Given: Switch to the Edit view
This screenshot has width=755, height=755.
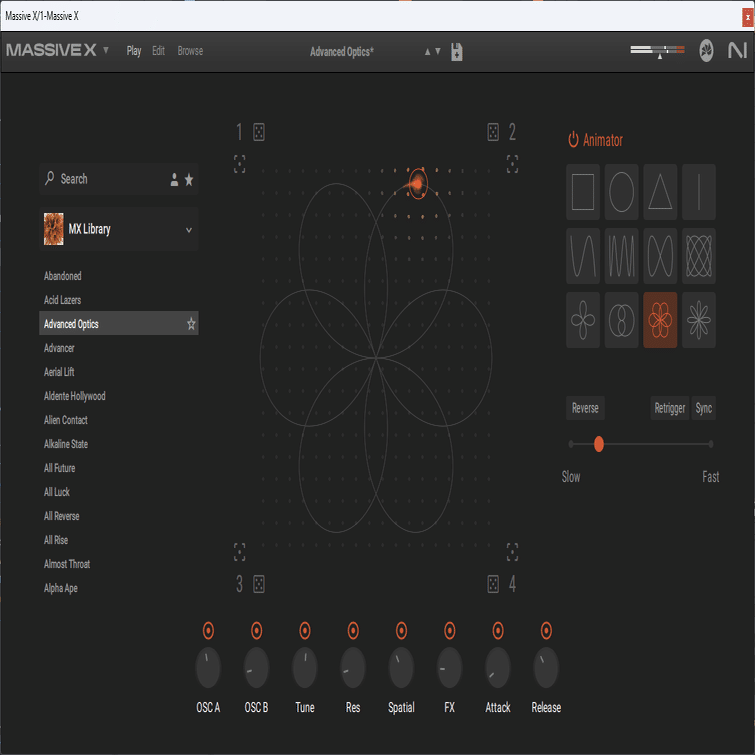Looking at the screenshot, I should 158,51.
